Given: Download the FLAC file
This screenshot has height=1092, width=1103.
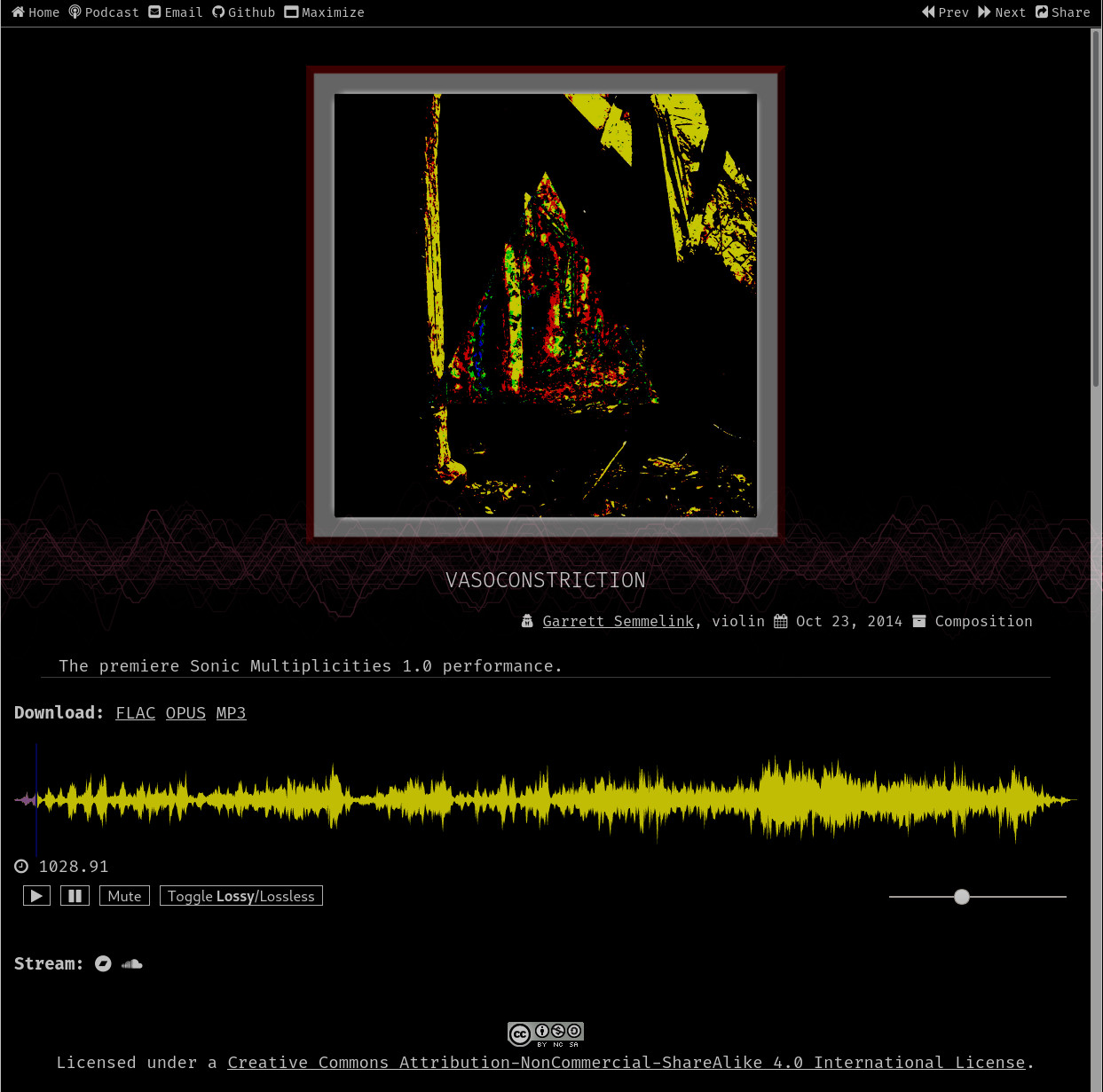Looking at the screenshot, I should pos(136,713).
